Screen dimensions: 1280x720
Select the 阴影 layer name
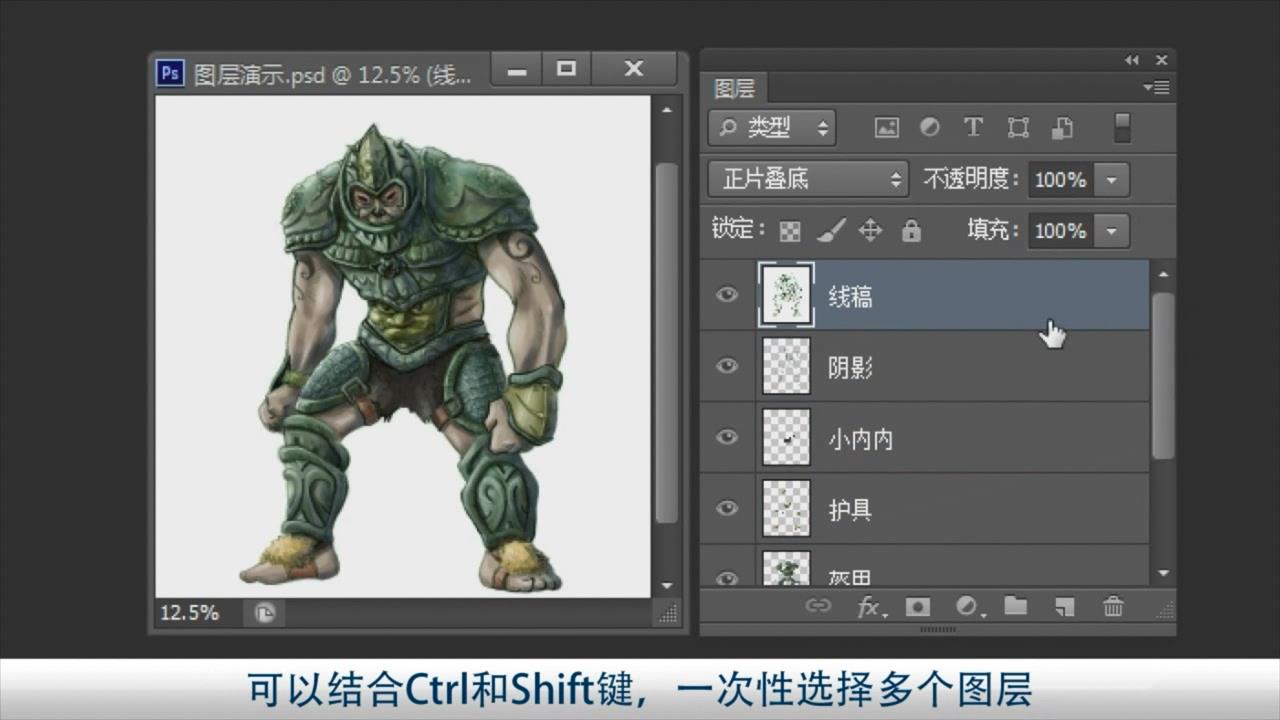click(x=850, y=368)
